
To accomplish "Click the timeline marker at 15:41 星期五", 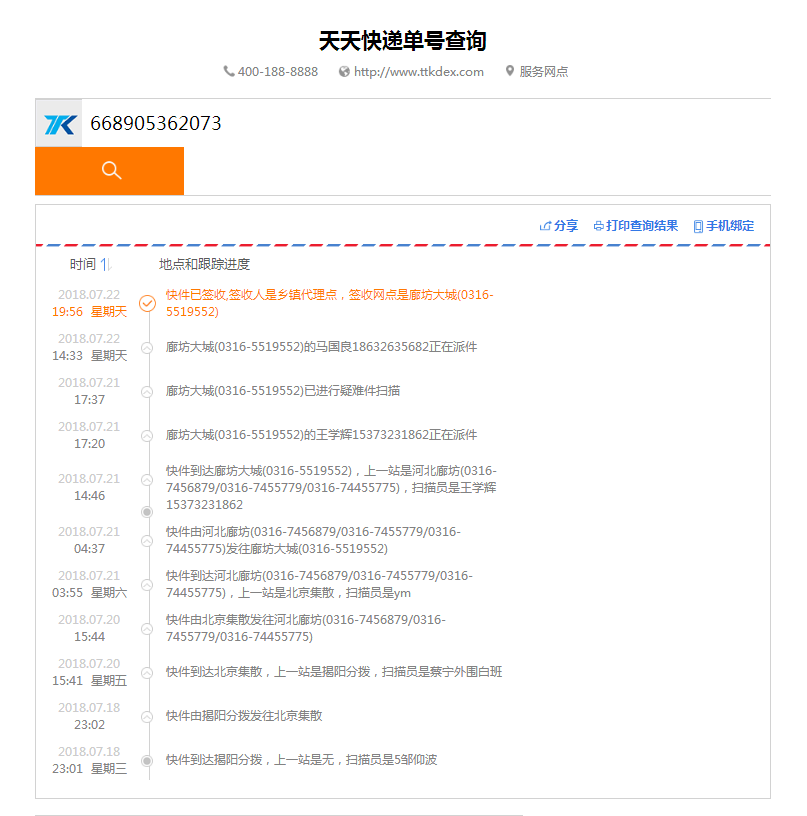I will click(x=147, y=672).
